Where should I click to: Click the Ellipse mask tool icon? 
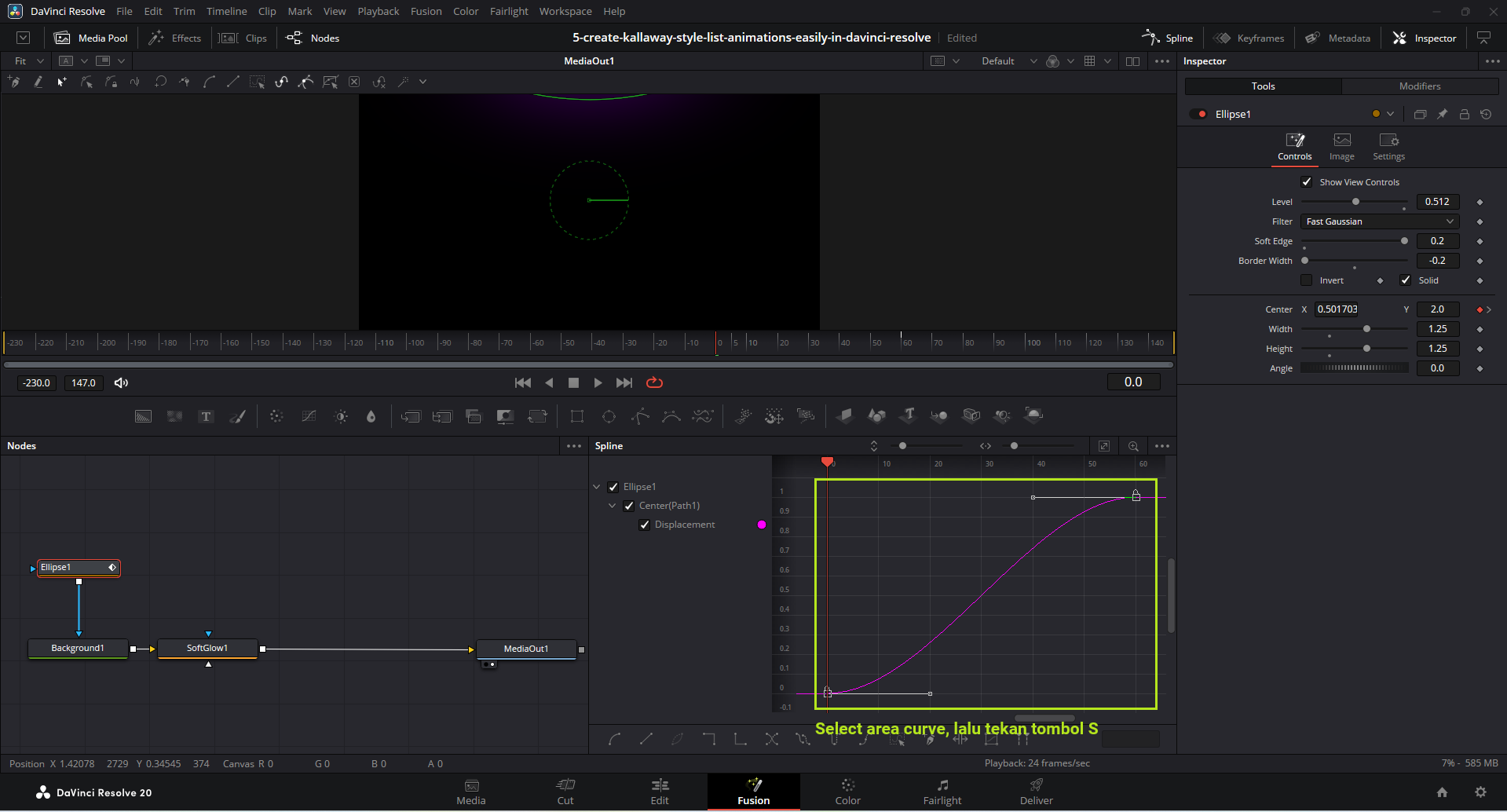tap(609, 416)
